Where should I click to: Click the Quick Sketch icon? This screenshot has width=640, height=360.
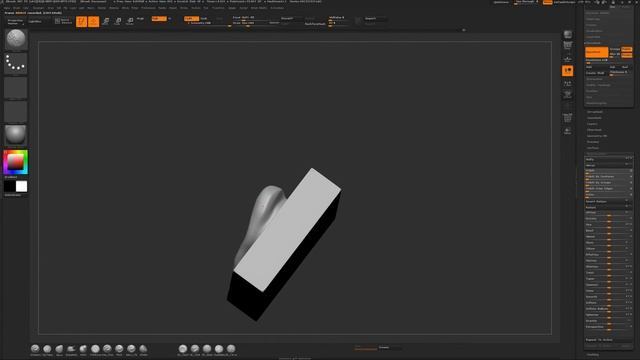click(63, 21)
